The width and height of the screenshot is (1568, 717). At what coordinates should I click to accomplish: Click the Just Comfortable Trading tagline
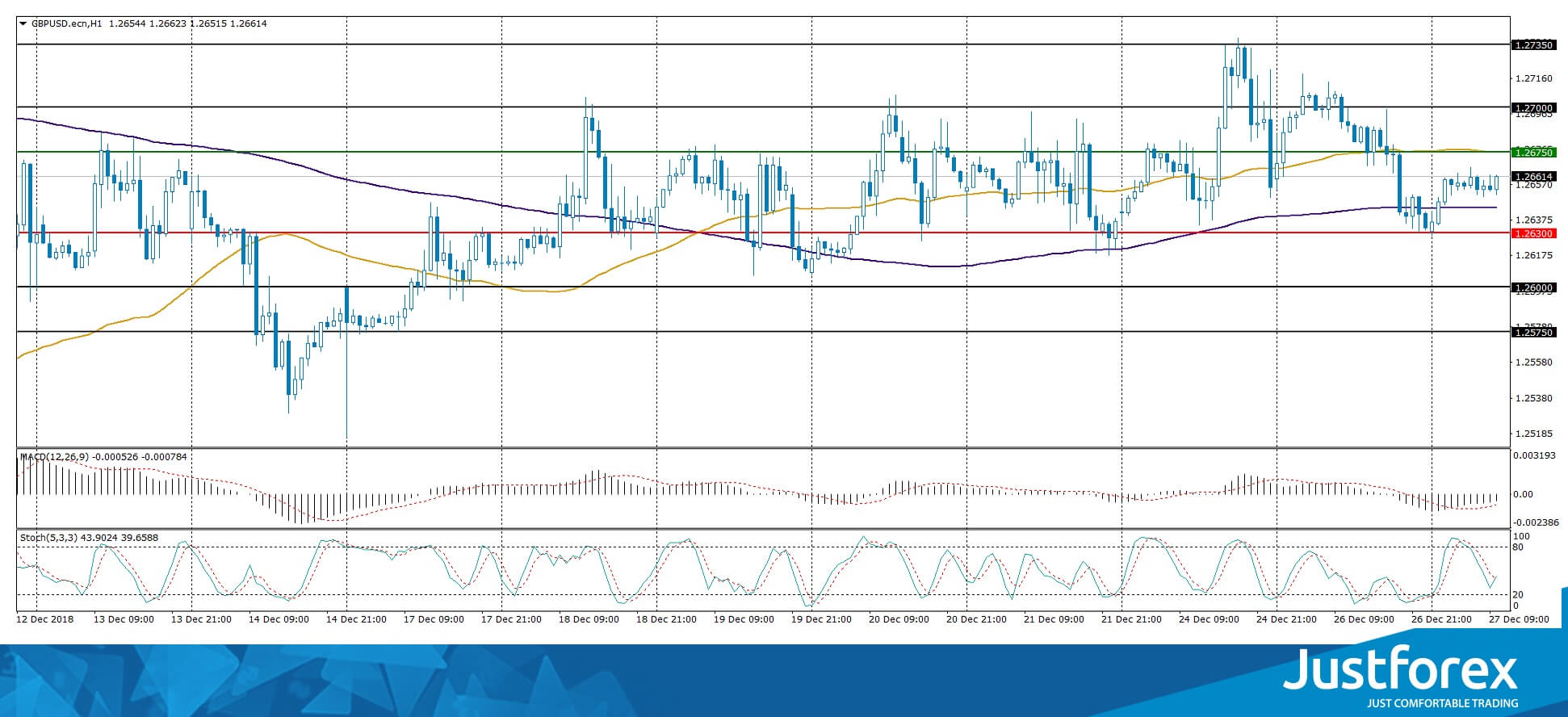(x=1442, y=703)
